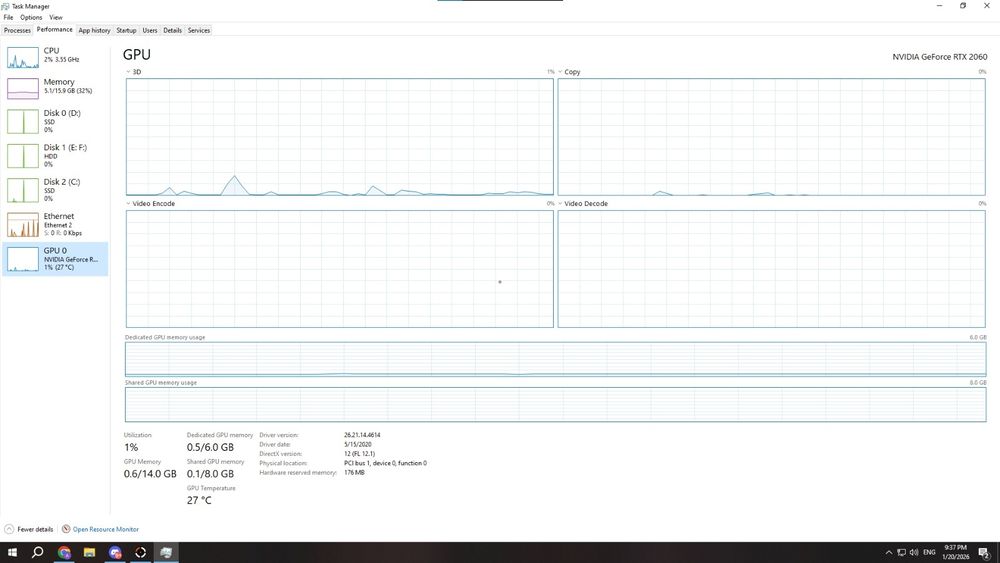Open the View menu
Image resolution: width=1000 pixels, height=563 pixels.
56,17
